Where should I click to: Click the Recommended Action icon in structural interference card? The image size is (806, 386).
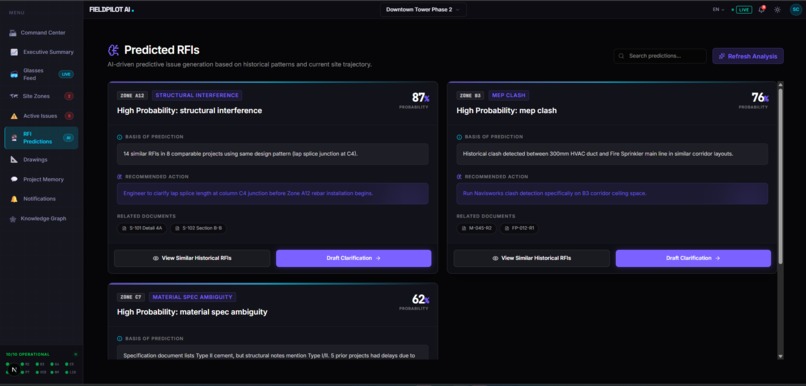pyautogui.click(x=120, y=177)
